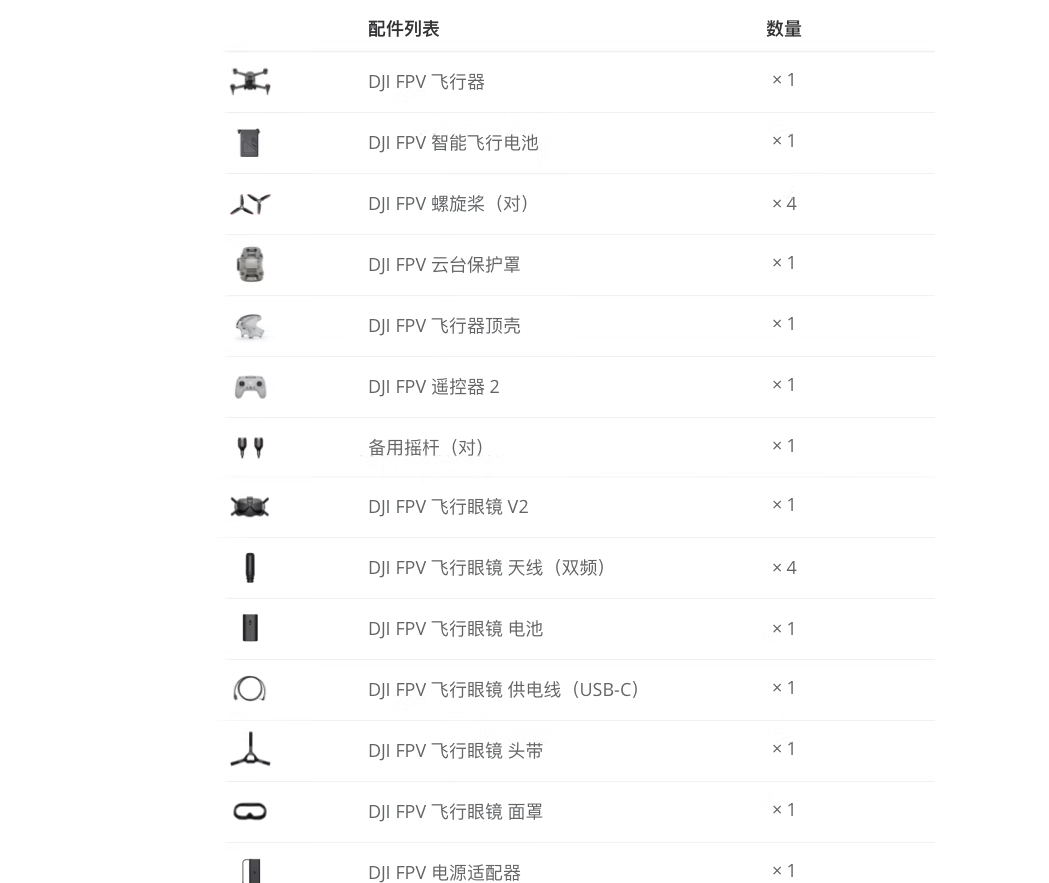Click the goggles dual-band antenna icon
This screenshot has height=883, width=1049.
pyautogui.click(x=250, y=568)
